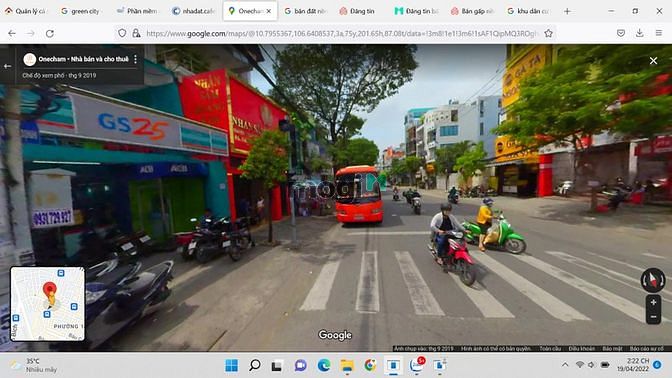This screenshot has width=672, height=378.
Task: Close the Street View with X
Action: click(x=653, y=61)
